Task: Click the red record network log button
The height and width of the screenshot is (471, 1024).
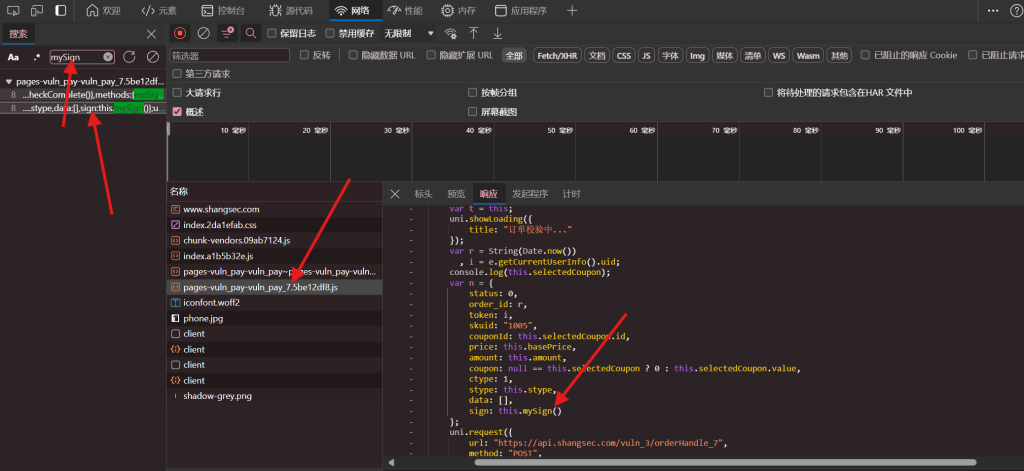Action: tap(180, 33)
